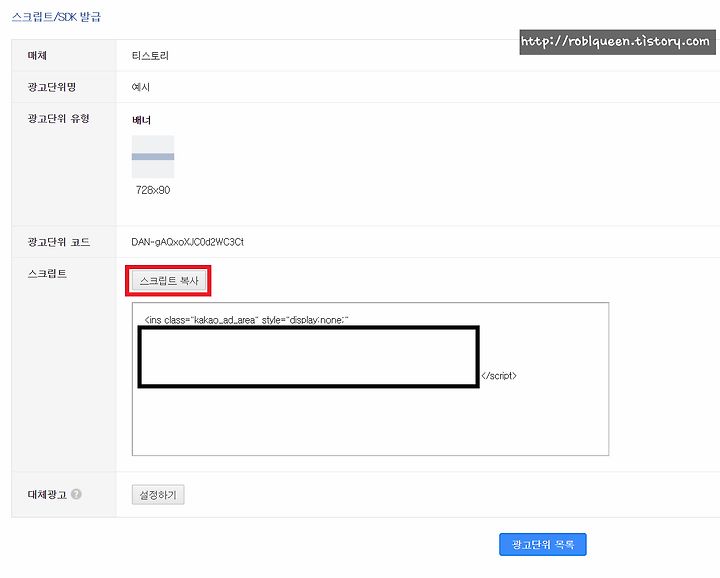Select the 728x90 banner thumbnail
The width and height of the screenshot is (720, 578).
pyautogui.click(x=153, y=157)
